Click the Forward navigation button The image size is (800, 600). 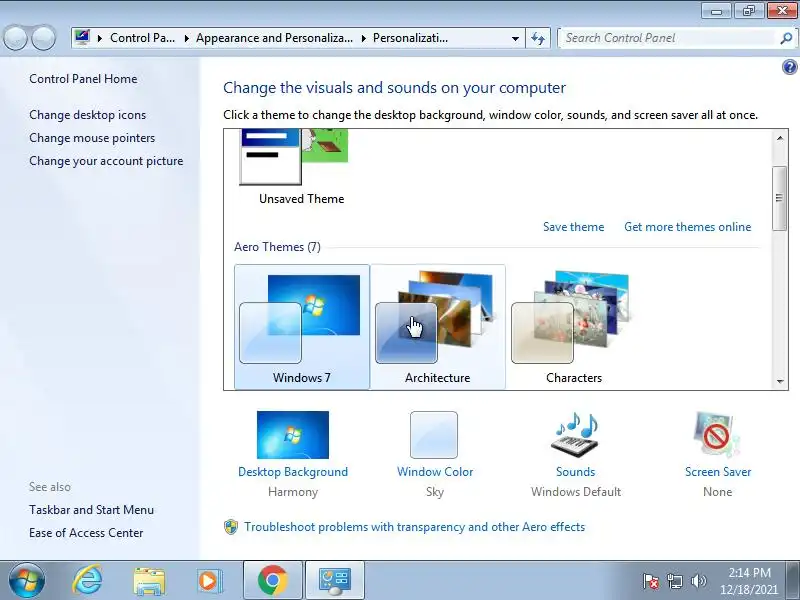43,38
